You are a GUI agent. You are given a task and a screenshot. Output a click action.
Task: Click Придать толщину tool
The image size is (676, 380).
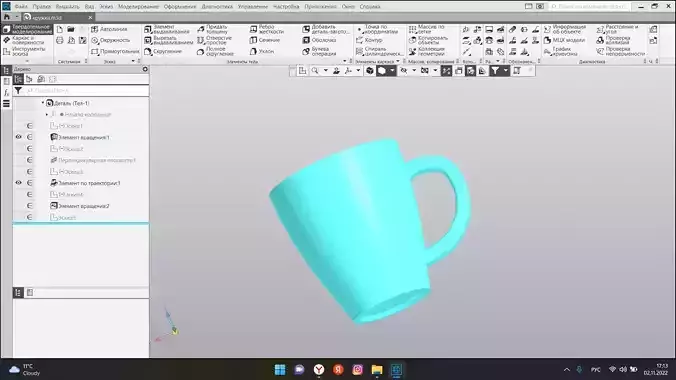pyautogui.click(x=213, y=29)
